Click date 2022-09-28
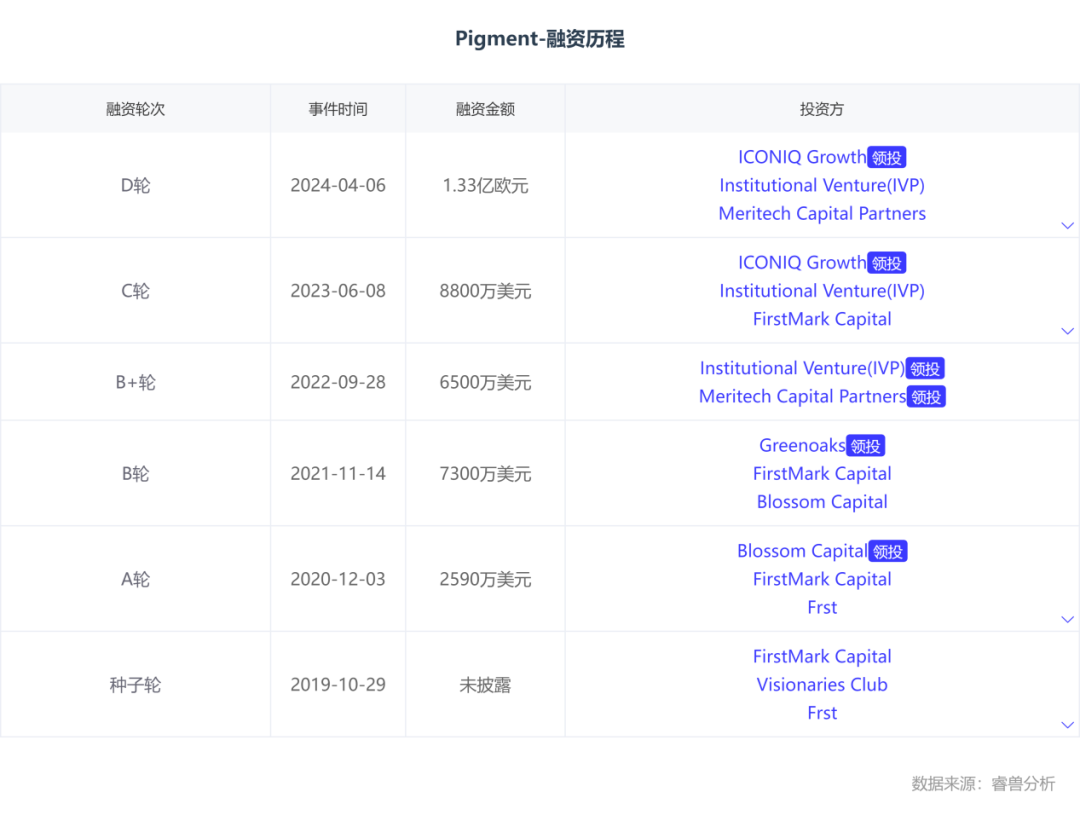1080x827 pixels. tap(338, 382)
